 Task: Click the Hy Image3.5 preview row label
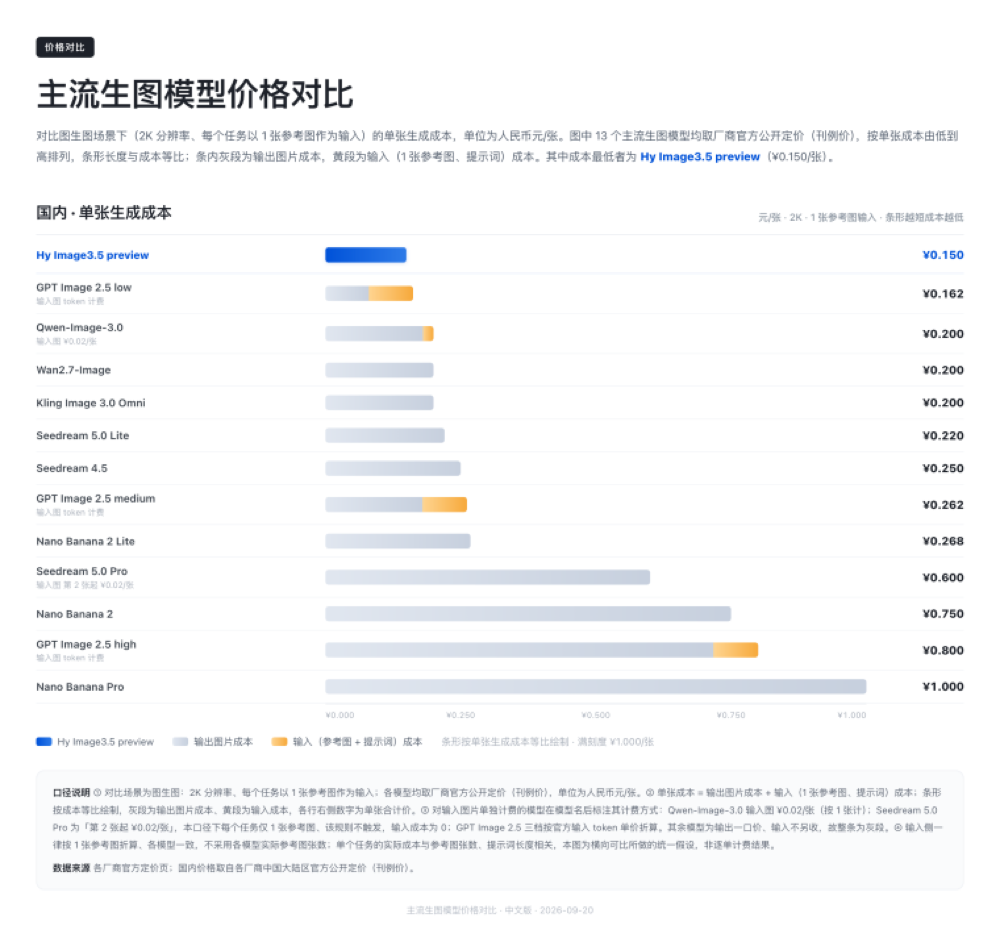click(x=92, y=255)
